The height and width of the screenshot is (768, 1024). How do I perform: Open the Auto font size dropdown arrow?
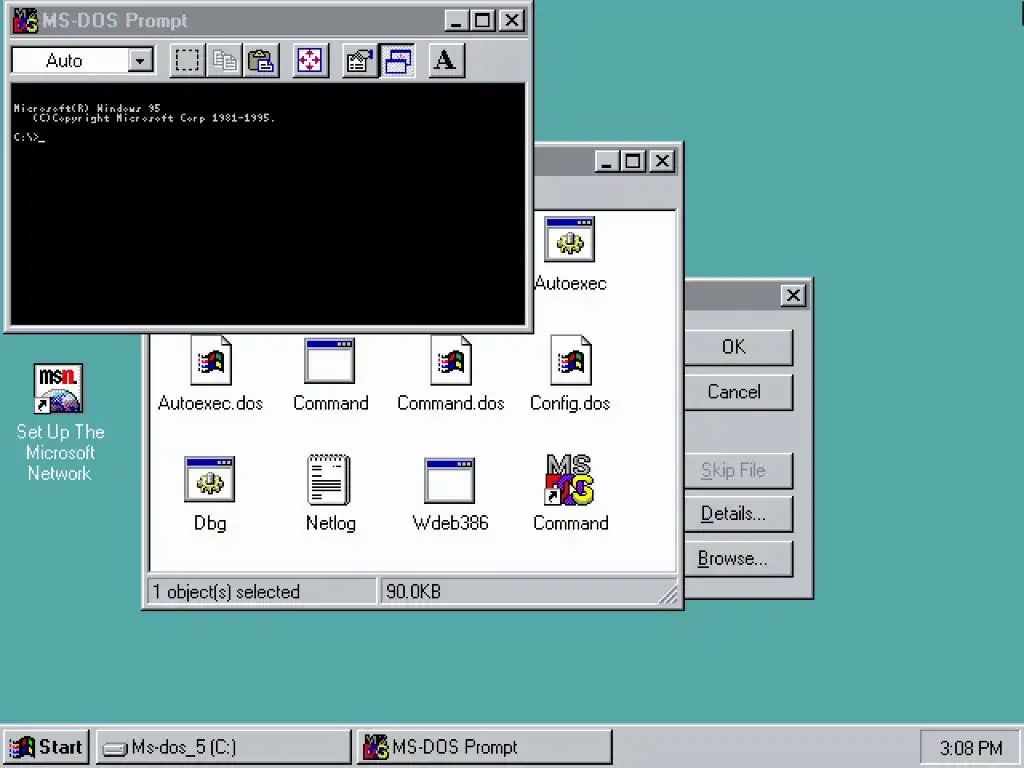(x=140, y=61)
